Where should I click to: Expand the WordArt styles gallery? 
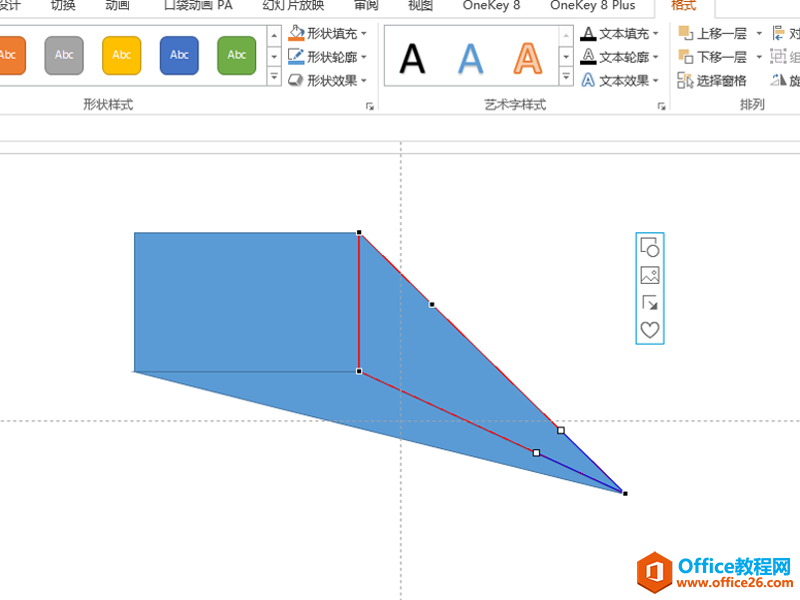click(x=566, y=77)
